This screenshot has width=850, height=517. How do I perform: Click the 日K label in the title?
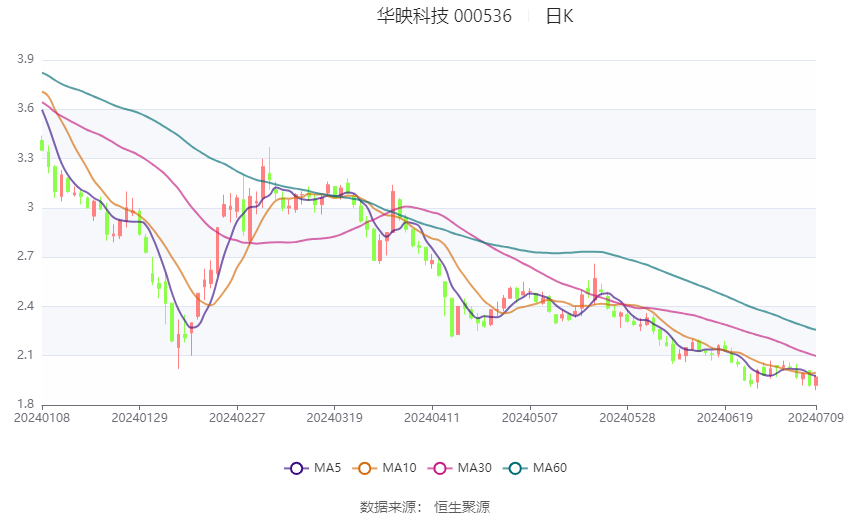pos(559,16)
